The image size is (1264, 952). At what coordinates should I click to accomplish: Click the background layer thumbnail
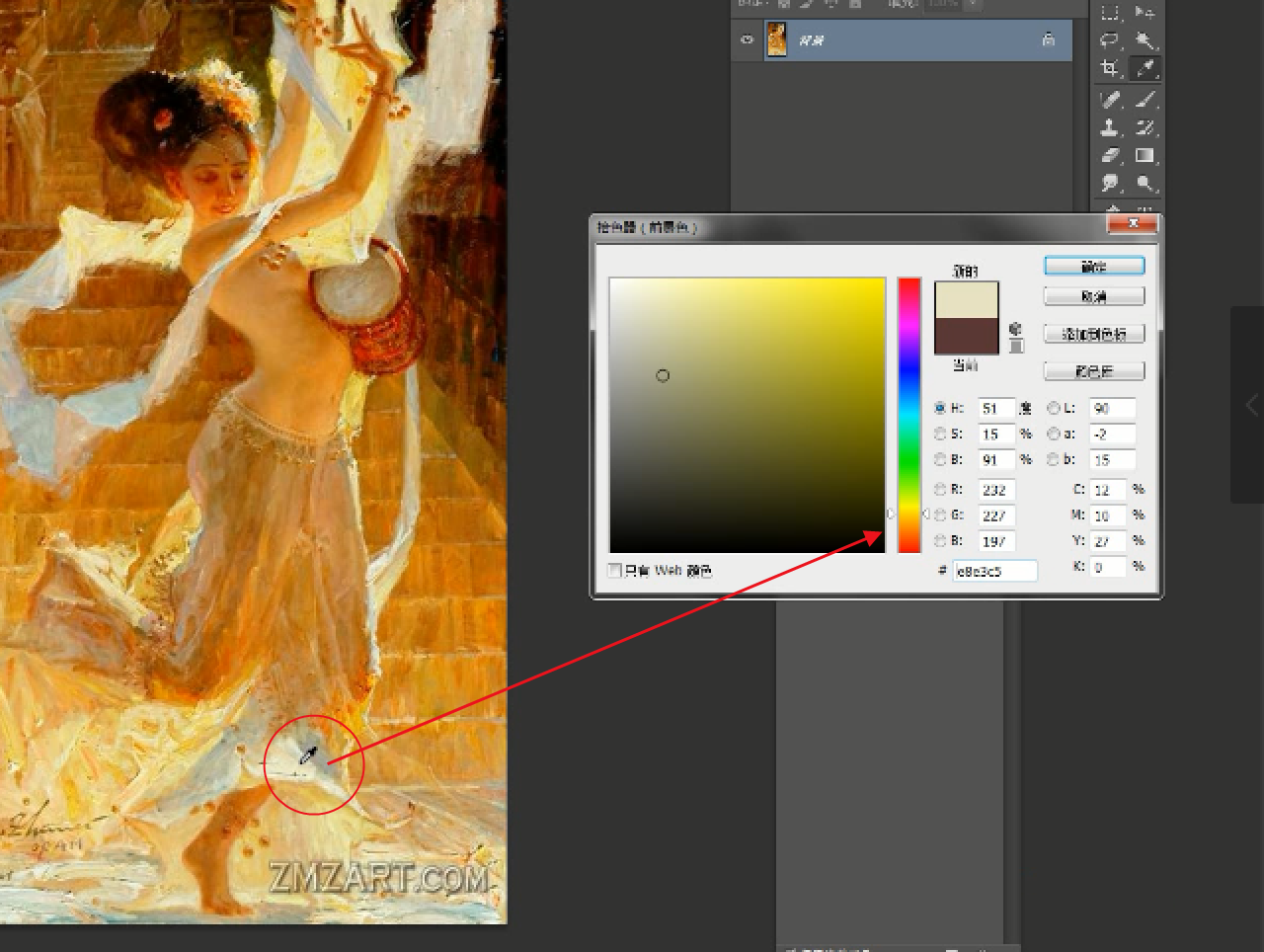click(777, 40)
